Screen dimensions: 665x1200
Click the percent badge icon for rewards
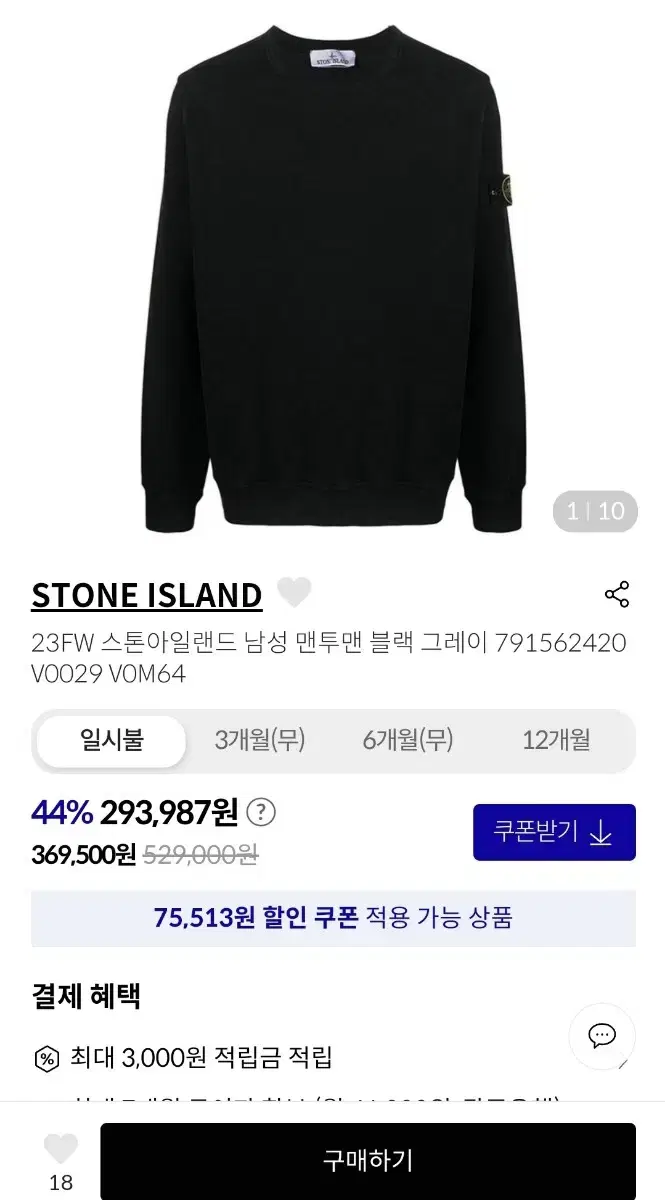[x=46, y=1058]
